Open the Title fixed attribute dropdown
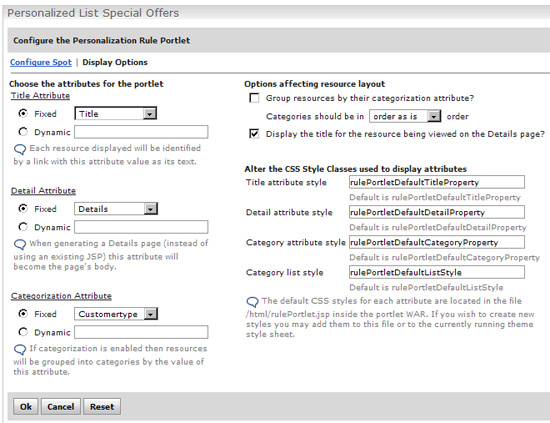This screenshot has width=550, height=423. point(116,114)
